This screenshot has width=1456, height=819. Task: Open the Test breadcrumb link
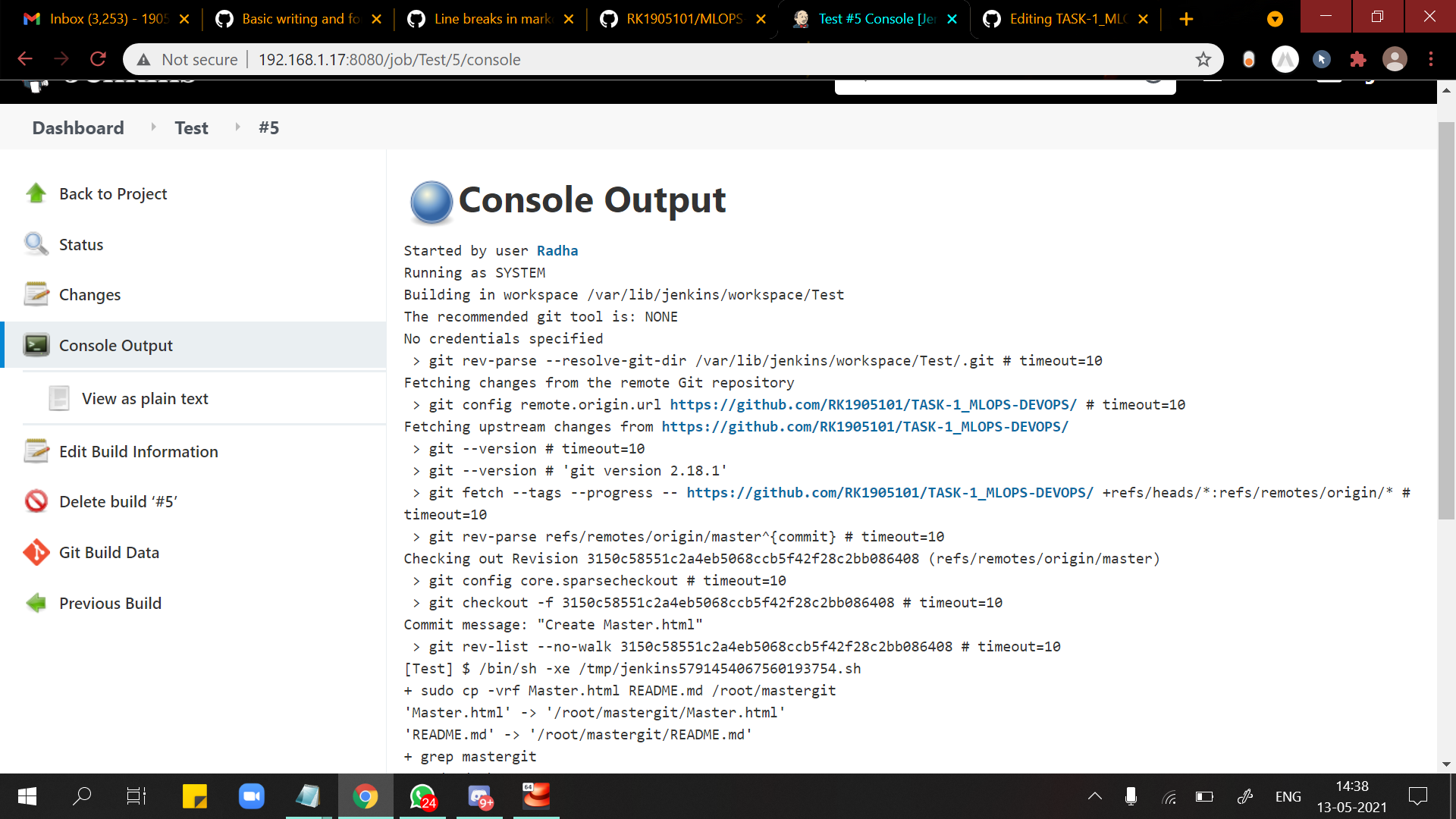[191, 127]
